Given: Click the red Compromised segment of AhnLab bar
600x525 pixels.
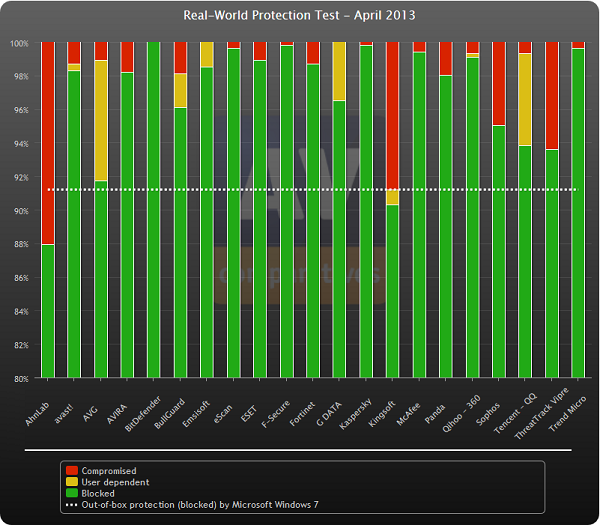Looking at the screenshot, I should coord(48,143).
